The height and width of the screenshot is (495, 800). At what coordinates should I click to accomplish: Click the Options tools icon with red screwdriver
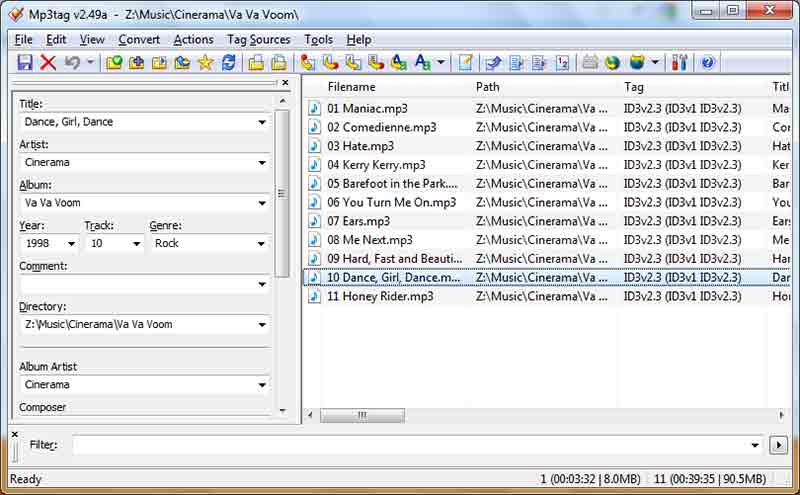[679, 62]
